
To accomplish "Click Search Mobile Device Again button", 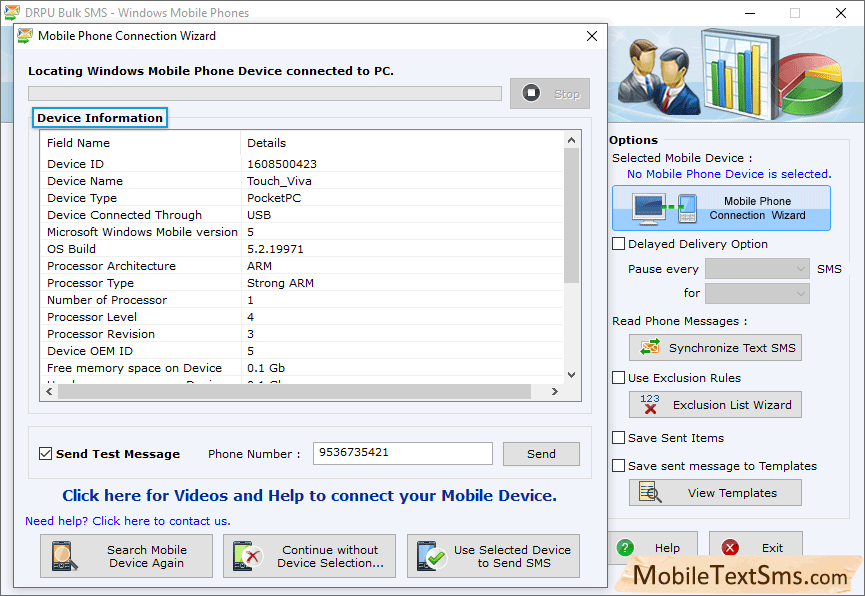I will [x=126, y=556].
